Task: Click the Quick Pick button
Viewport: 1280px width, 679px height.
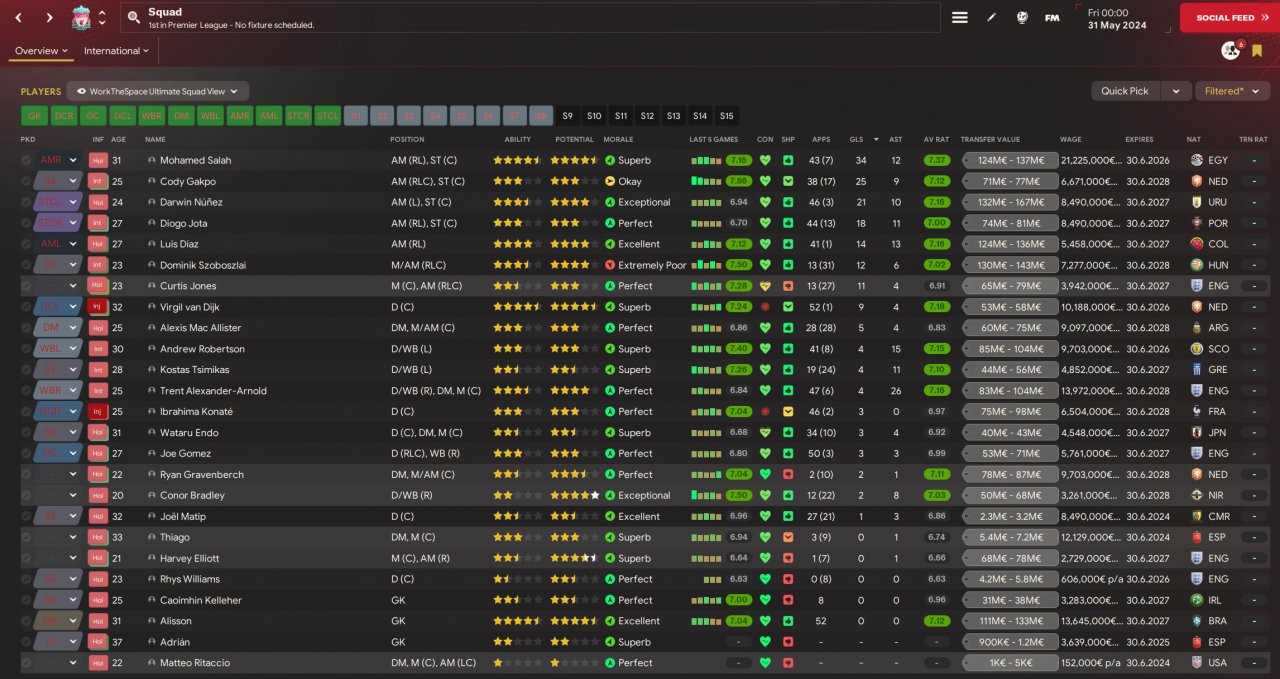Action: (x=1125, y=91)
